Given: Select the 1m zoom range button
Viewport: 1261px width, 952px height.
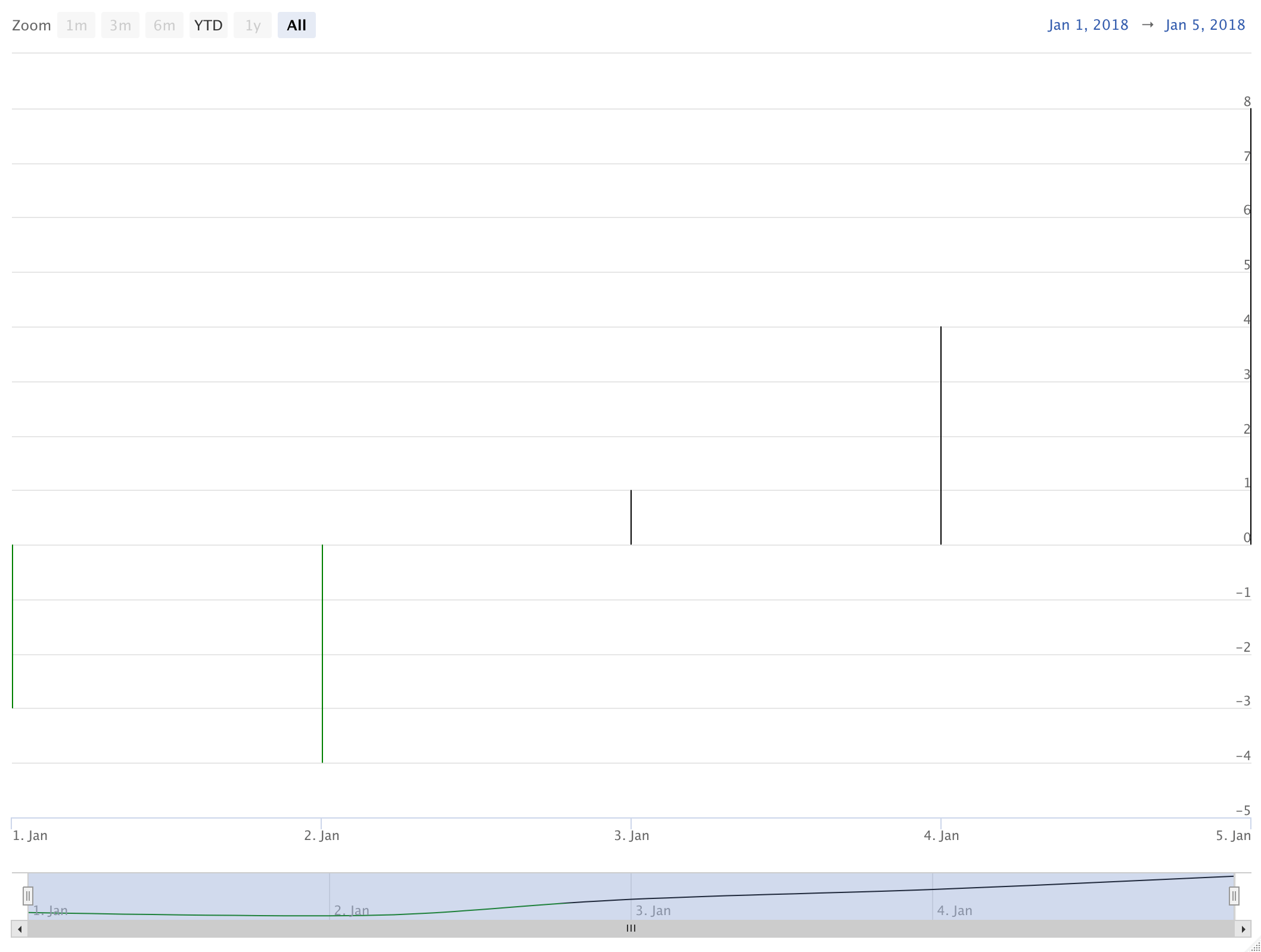Looking at the screenshot, I should tap(76, 25).
